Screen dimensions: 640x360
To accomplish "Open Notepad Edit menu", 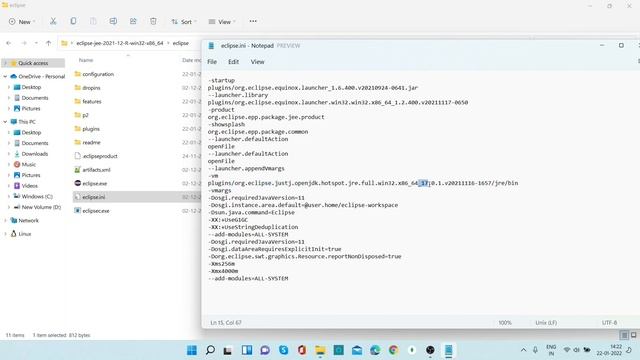I will [233, 62].
